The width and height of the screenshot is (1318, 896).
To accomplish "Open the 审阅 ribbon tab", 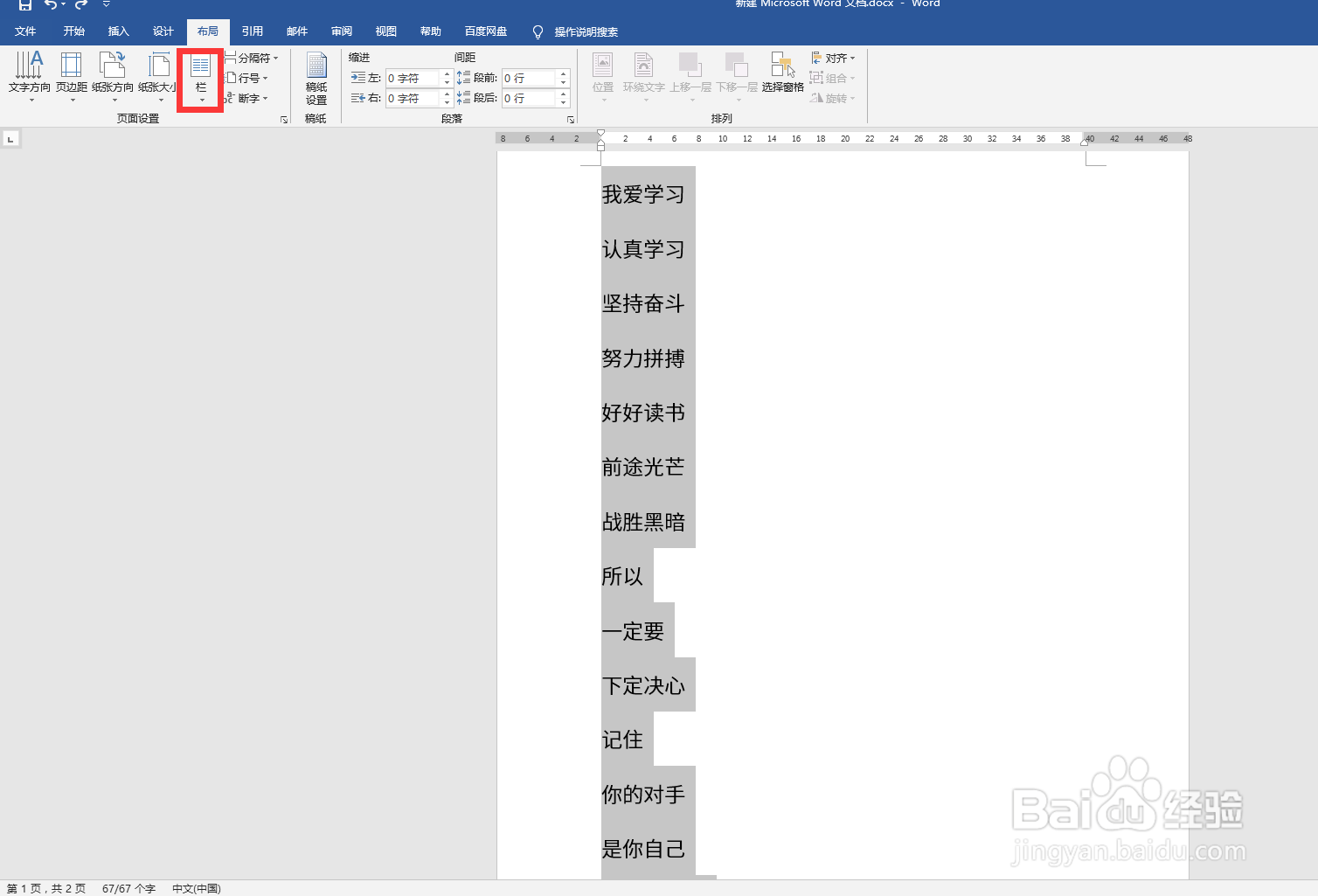I will point(341,31).
